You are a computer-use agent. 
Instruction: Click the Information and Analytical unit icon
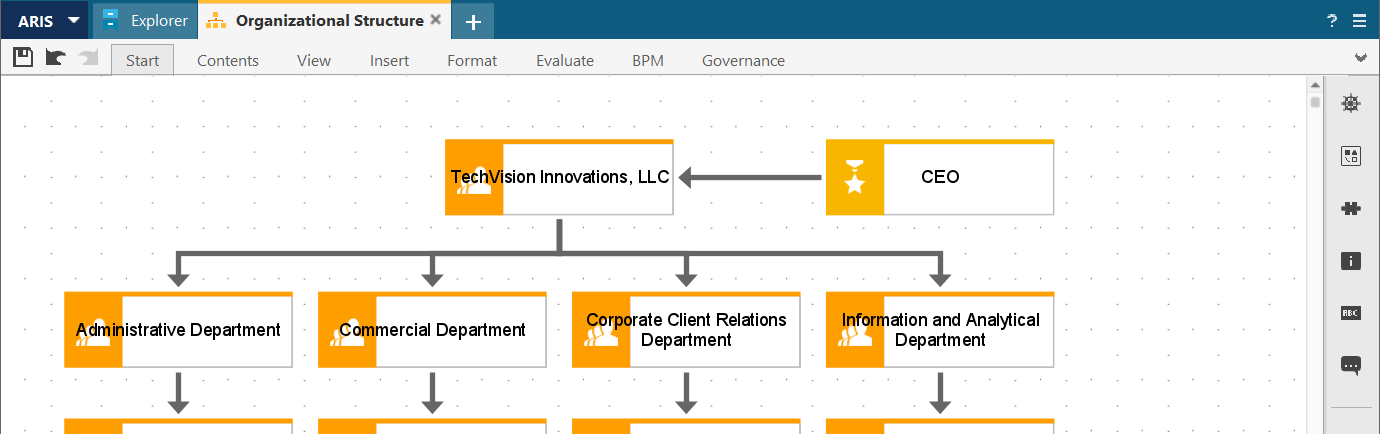855,332
